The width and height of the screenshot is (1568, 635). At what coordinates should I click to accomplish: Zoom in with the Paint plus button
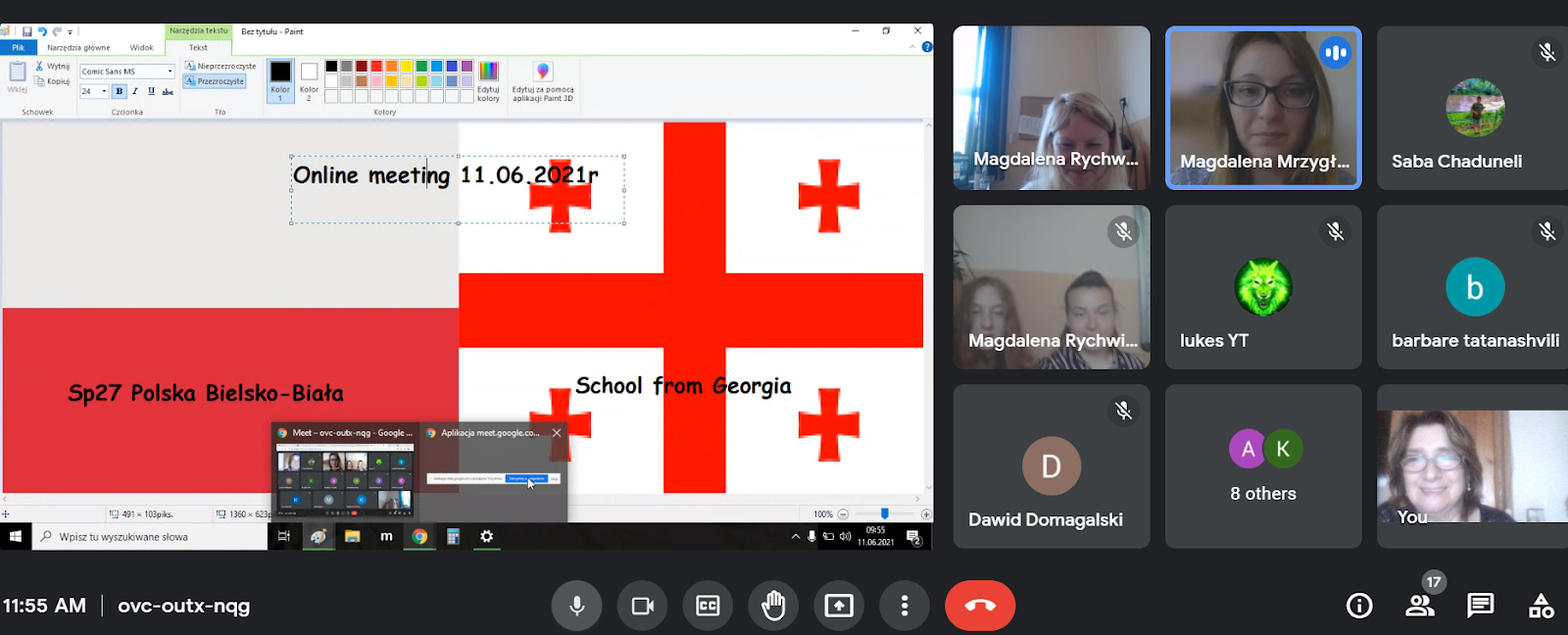click(926, 513)
